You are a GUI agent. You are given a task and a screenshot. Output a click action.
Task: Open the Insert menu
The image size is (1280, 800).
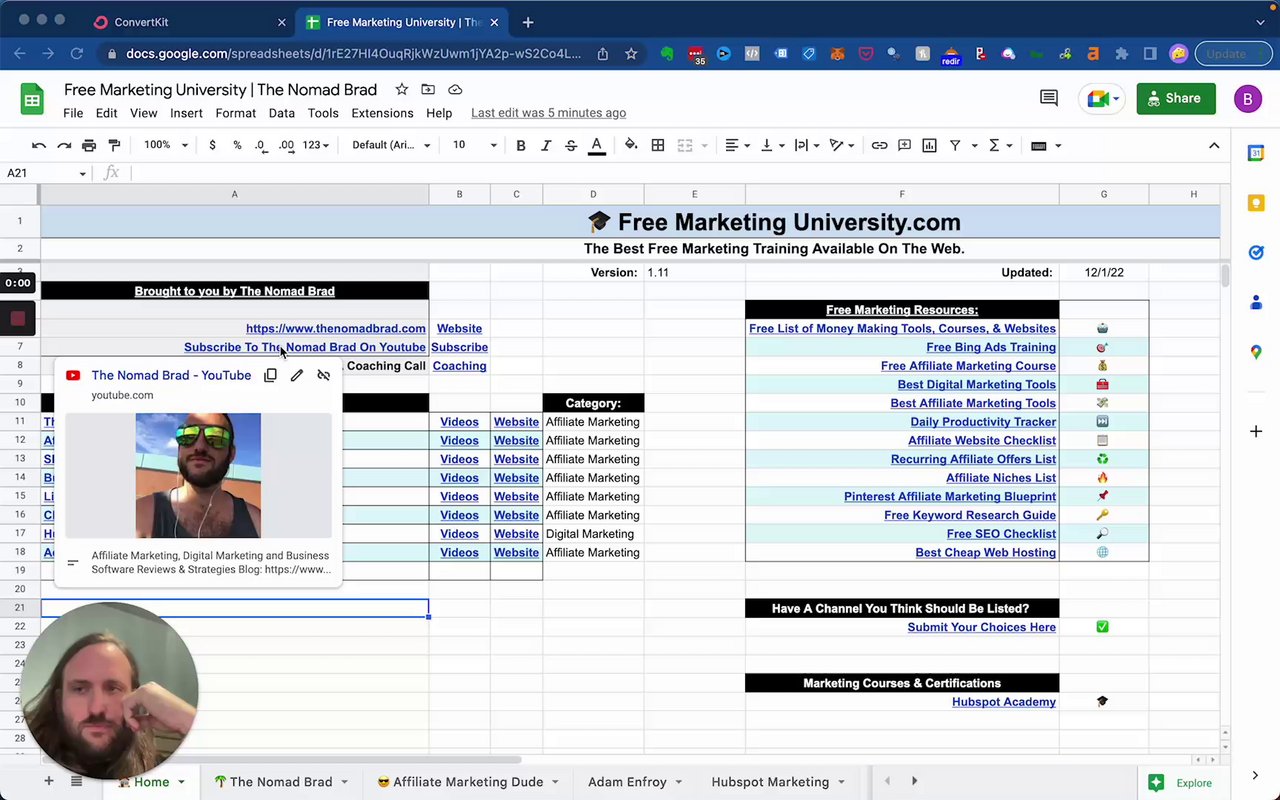186,113
